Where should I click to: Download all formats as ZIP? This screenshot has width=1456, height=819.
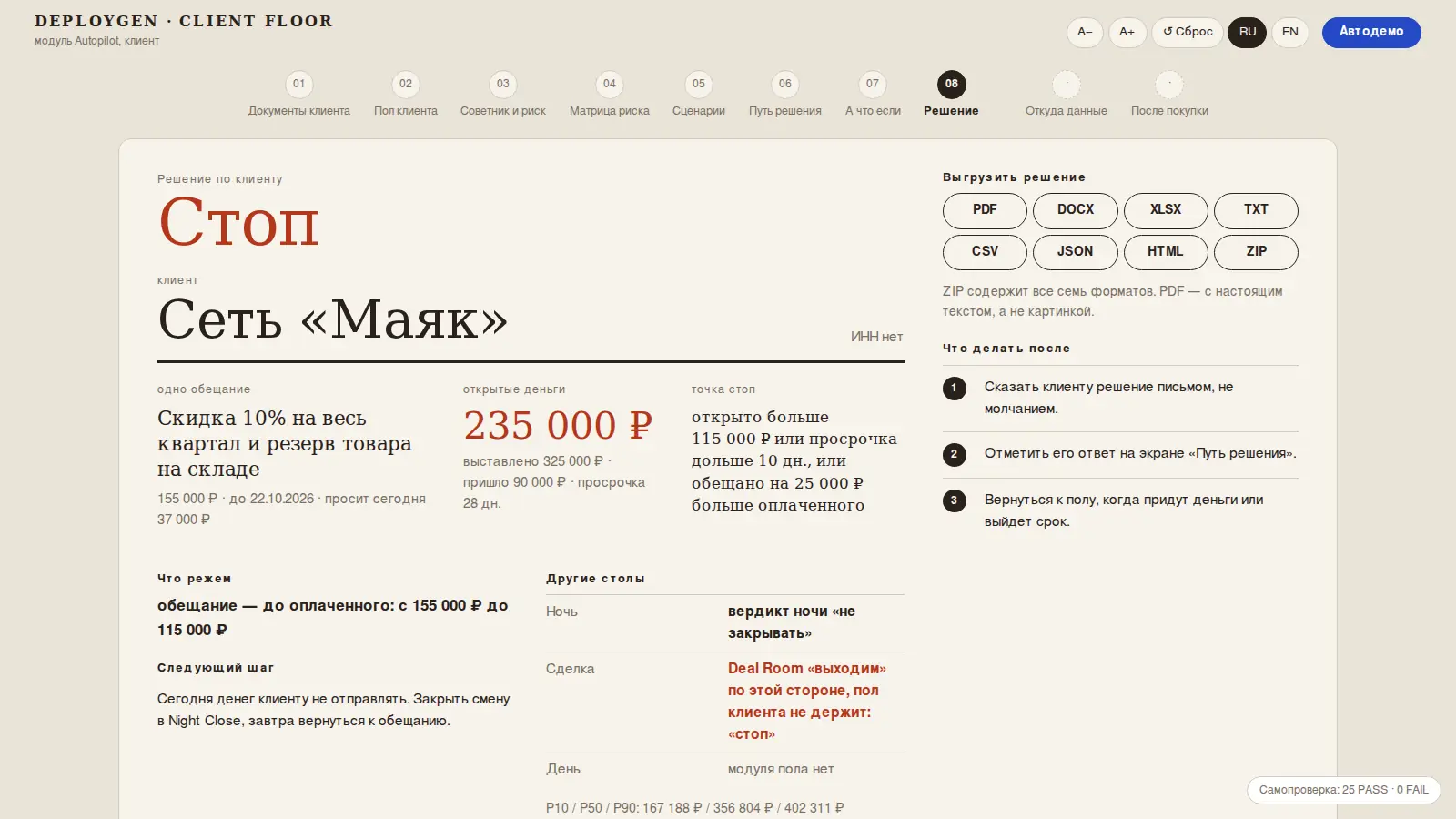(x=1256, y=252)
